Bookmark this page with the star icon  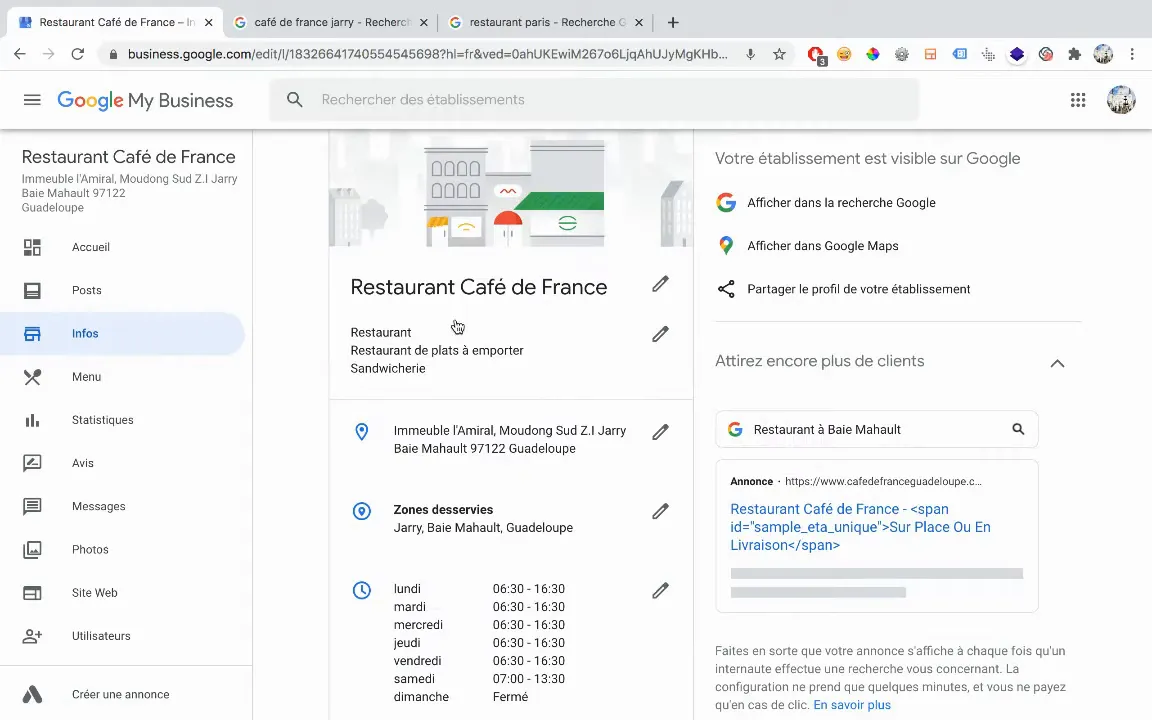[780, 54]
